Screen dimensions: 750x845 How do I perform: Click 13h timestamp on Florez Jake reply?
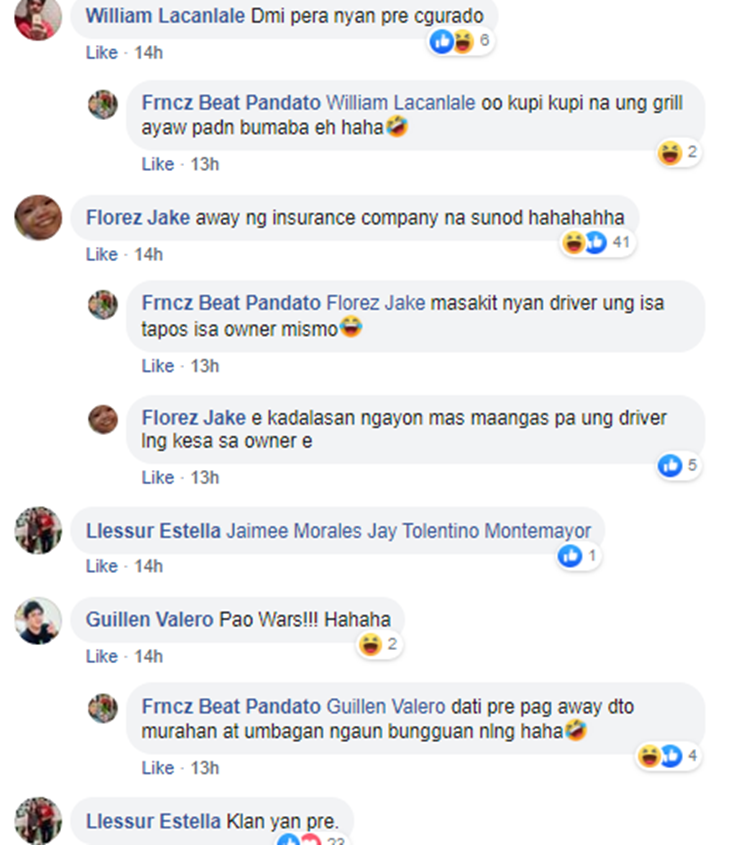pos(205,478)
